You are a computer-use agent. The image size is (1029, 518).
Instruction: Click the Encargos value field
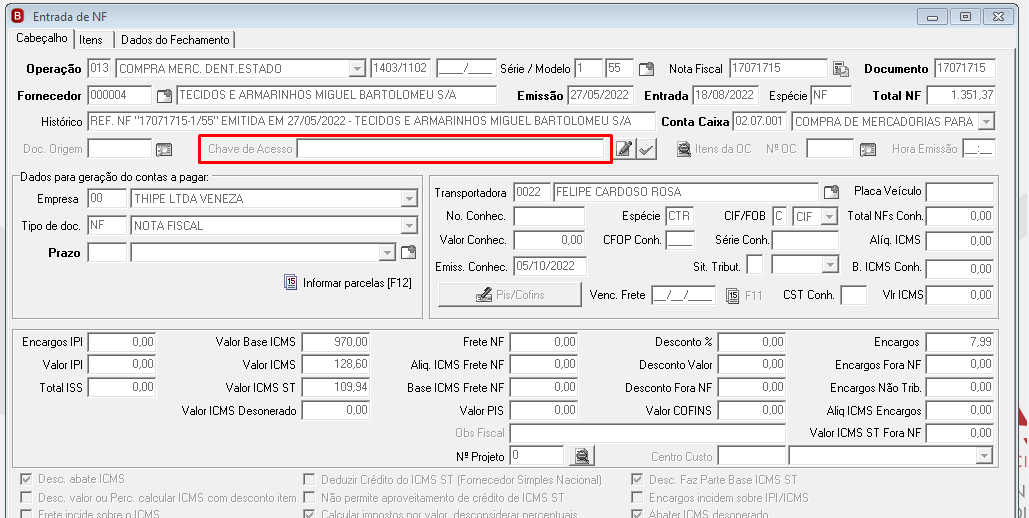click(959, 342)
